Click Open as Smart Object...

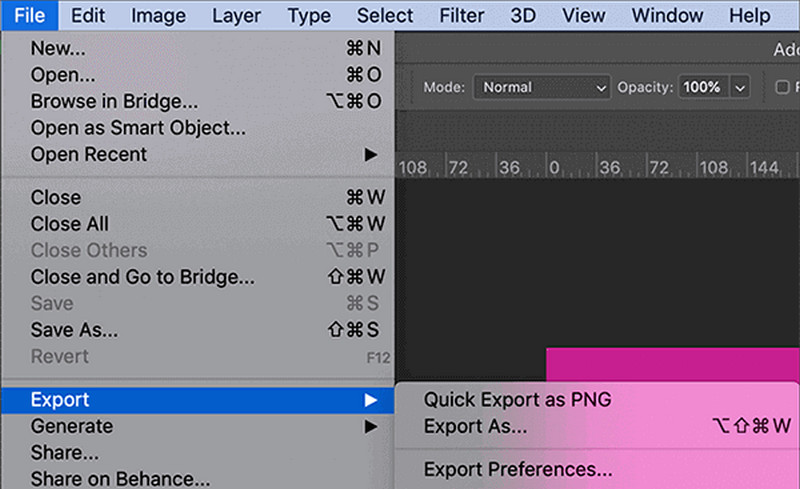point(138,128)
